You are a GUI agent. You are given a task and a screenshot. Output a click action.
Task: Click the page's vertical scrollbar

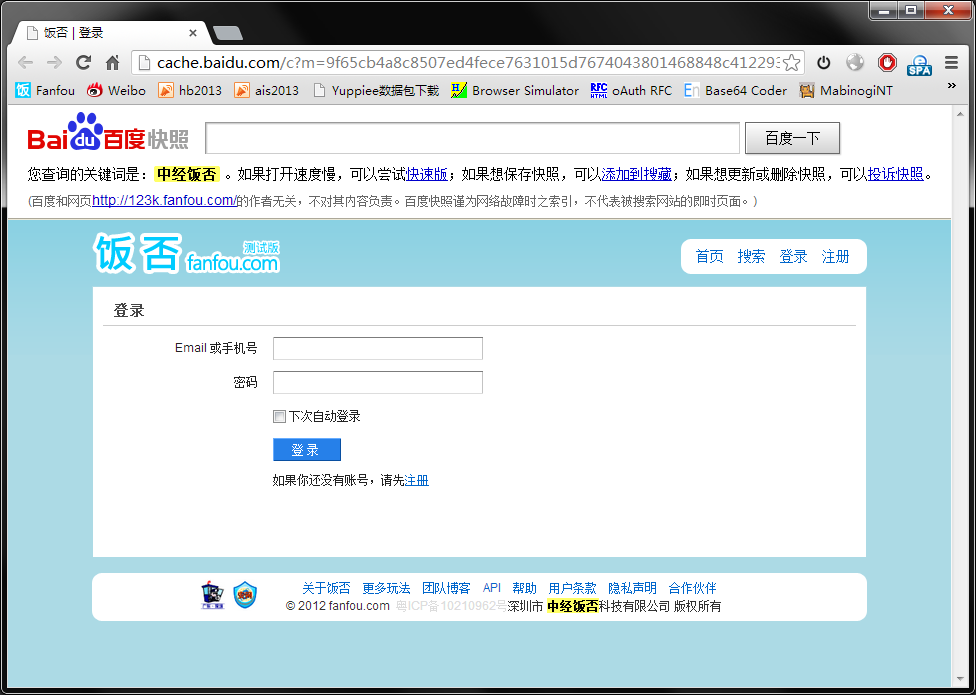click(x=959, y=395)
